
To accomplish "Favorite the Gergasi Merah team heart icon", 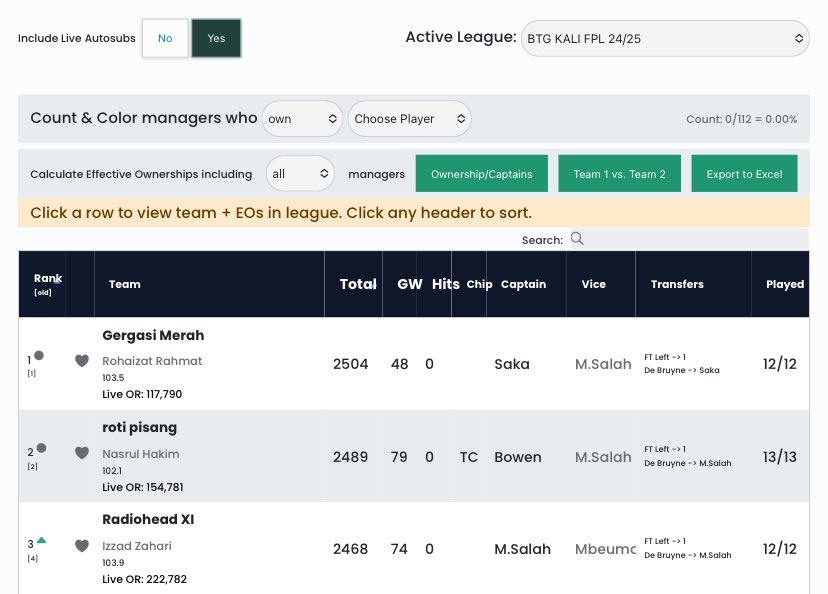I will [x=82, y=361].
